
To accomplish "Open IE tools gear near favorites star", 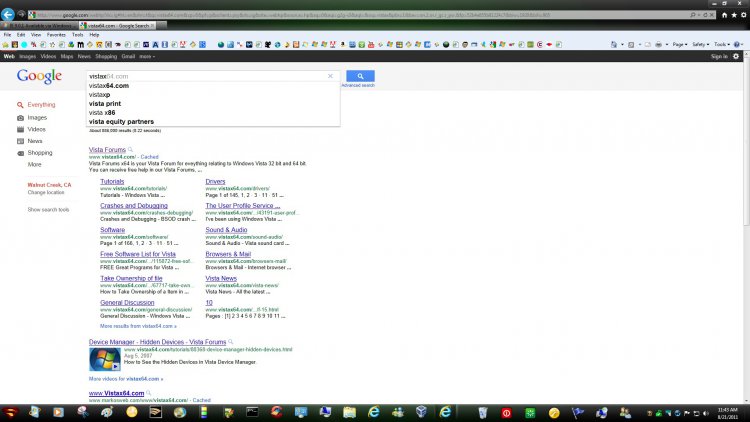I will point(744,15).
